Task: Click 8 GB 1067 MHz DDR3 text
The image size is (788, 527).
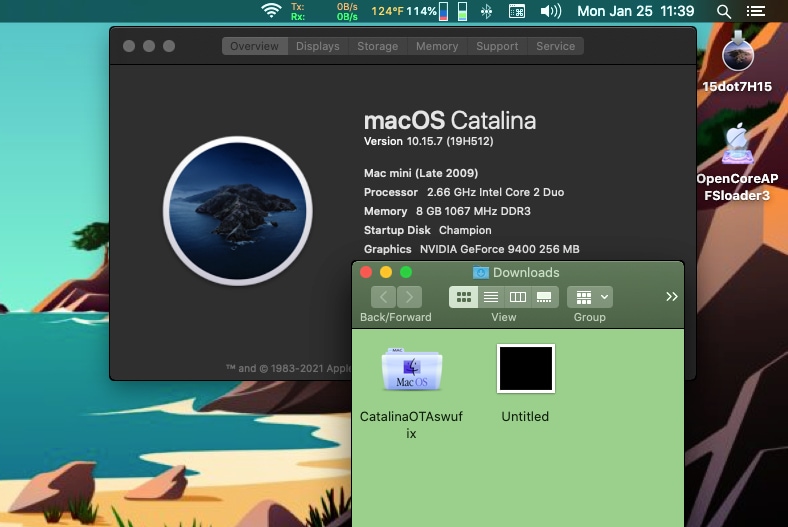Action: click(473, 212)
